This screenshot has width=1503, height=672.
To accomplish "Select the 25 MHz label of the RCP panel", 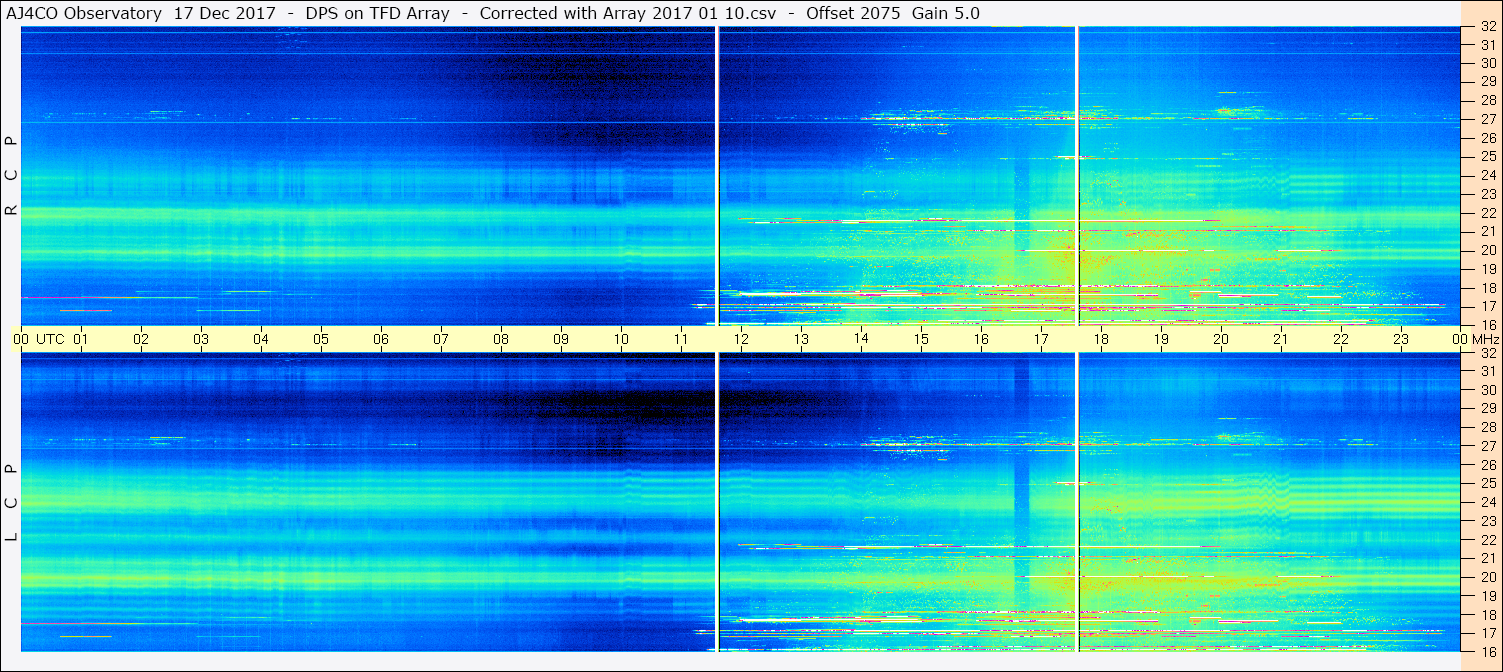I will pos(1488,156).
